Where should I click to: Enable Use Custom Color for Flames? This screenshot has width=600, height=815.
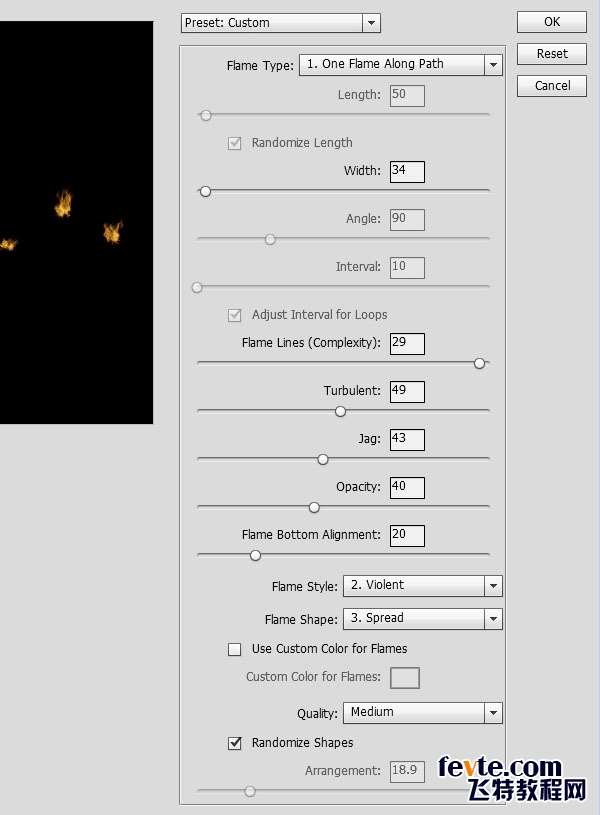pyautogui.click(x=235, y=649)
